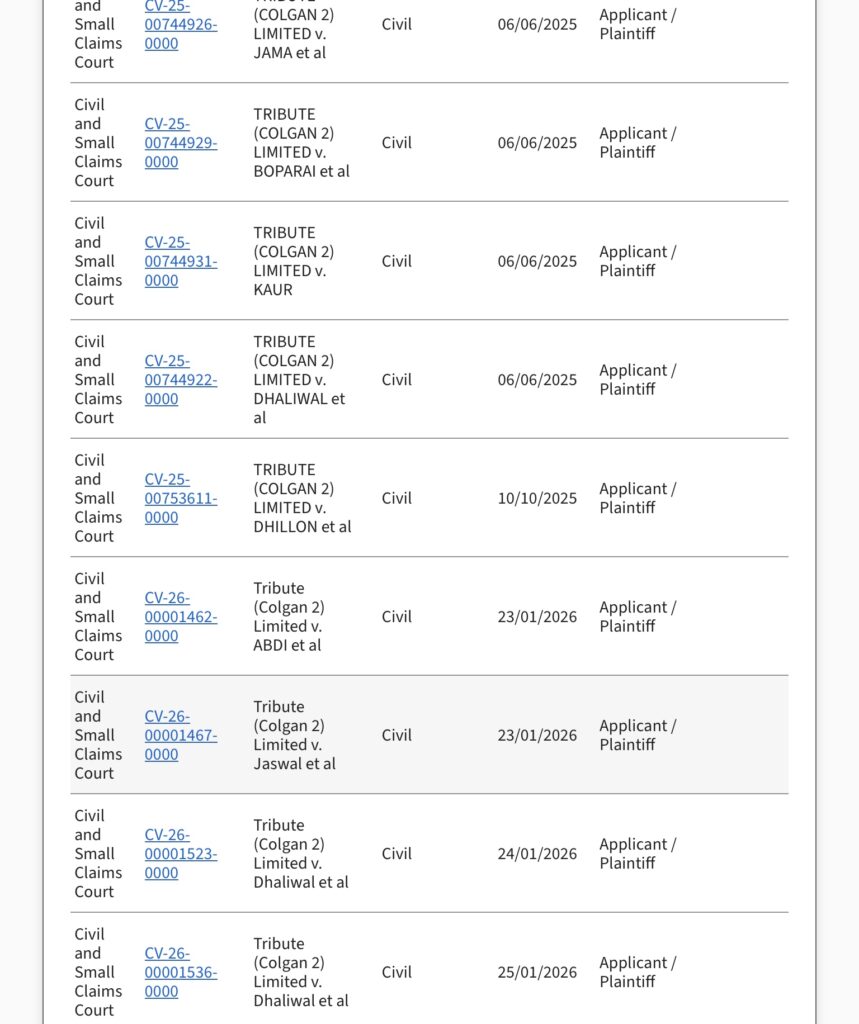Viewport: 859px width, 1024px height.
Task: Open case link CV-26-00001523-0000
Action: click(181, 854)
